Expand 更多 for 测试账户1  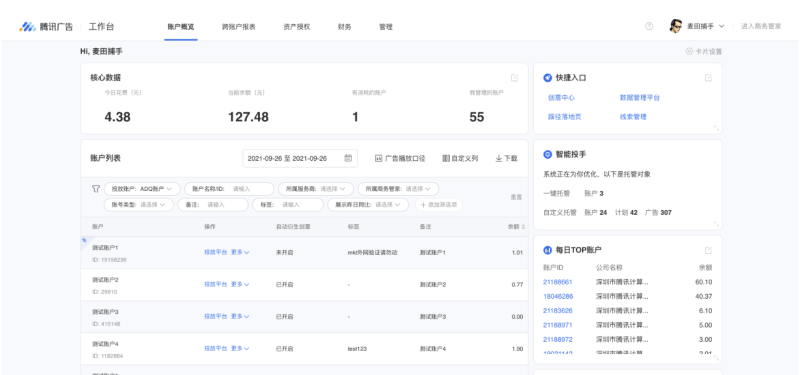(x=240, y=252)
